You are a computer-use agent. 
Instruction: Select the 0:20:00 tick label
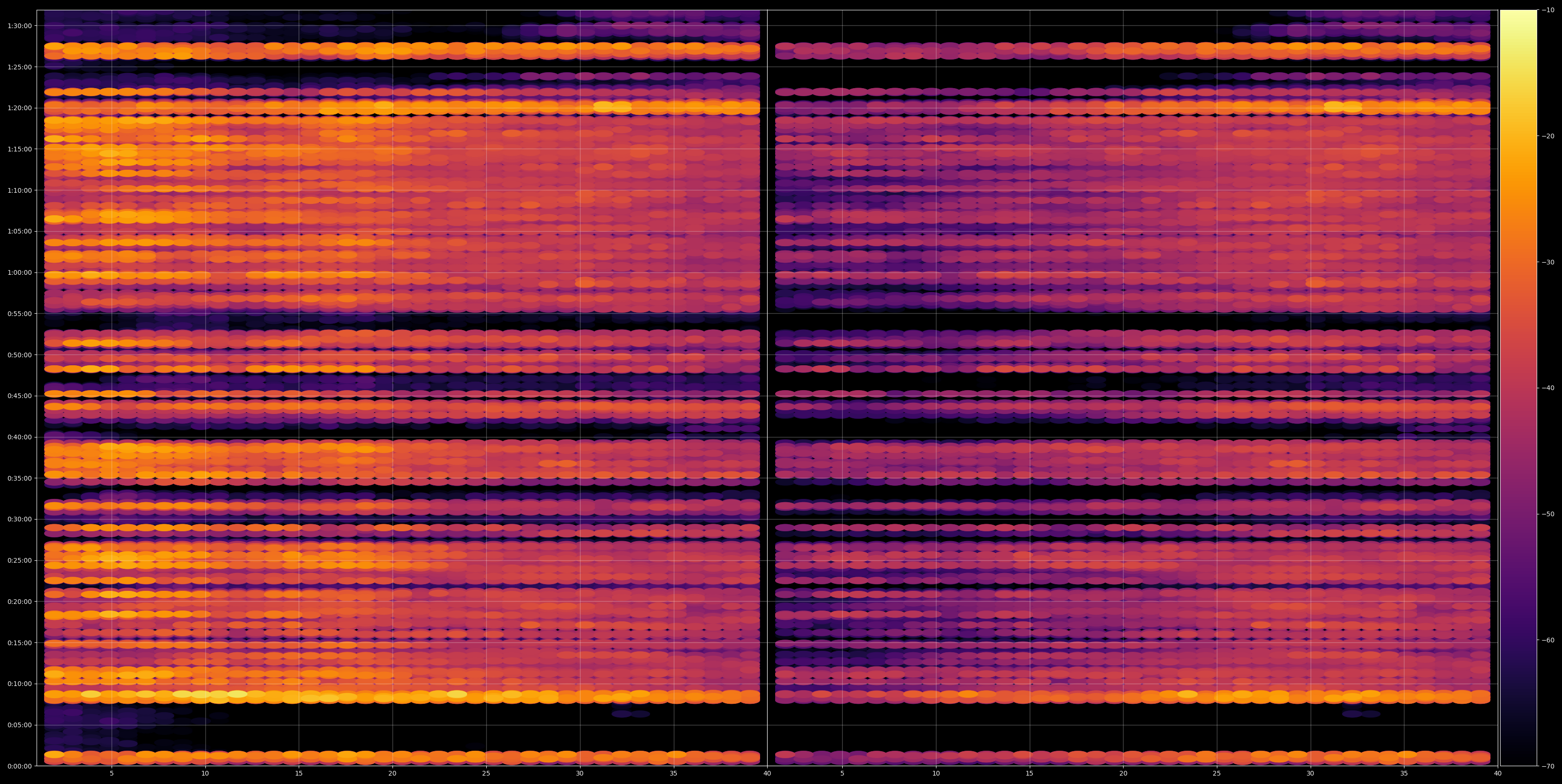point(20,602)
